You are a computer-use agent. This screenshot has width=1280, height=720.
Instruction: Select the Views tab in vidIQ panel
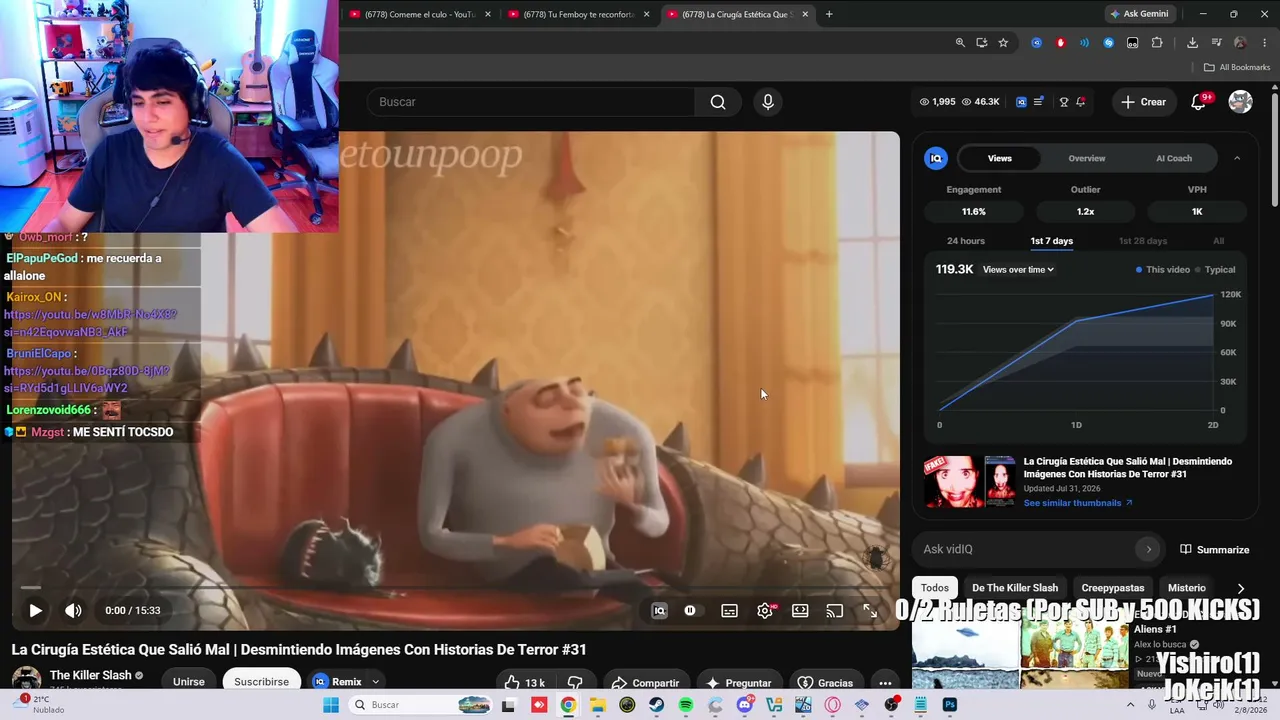[x=999, y=158]
